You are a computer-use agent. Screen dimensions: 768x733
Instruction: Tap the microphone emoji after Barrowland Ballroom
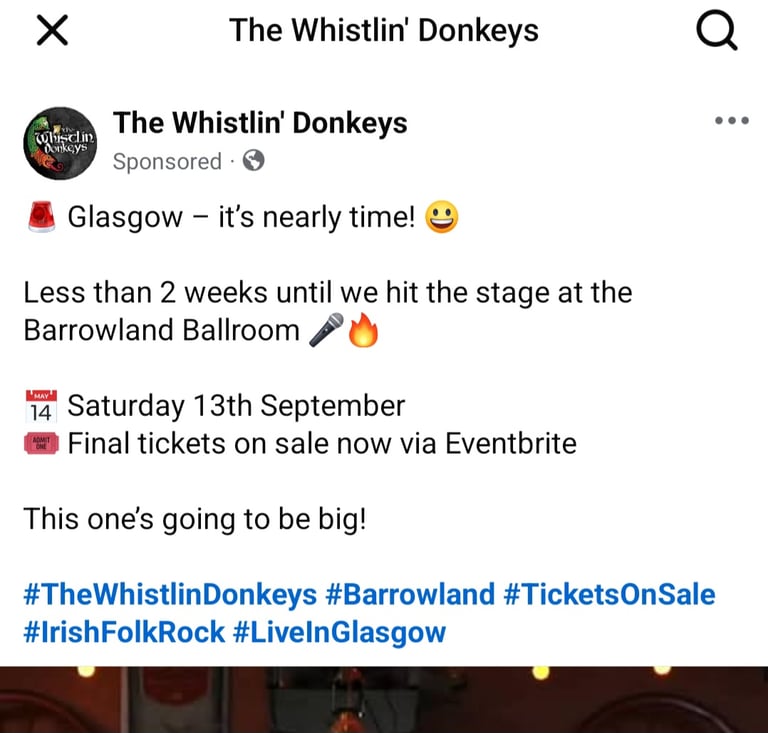click(x=326, y=330)
